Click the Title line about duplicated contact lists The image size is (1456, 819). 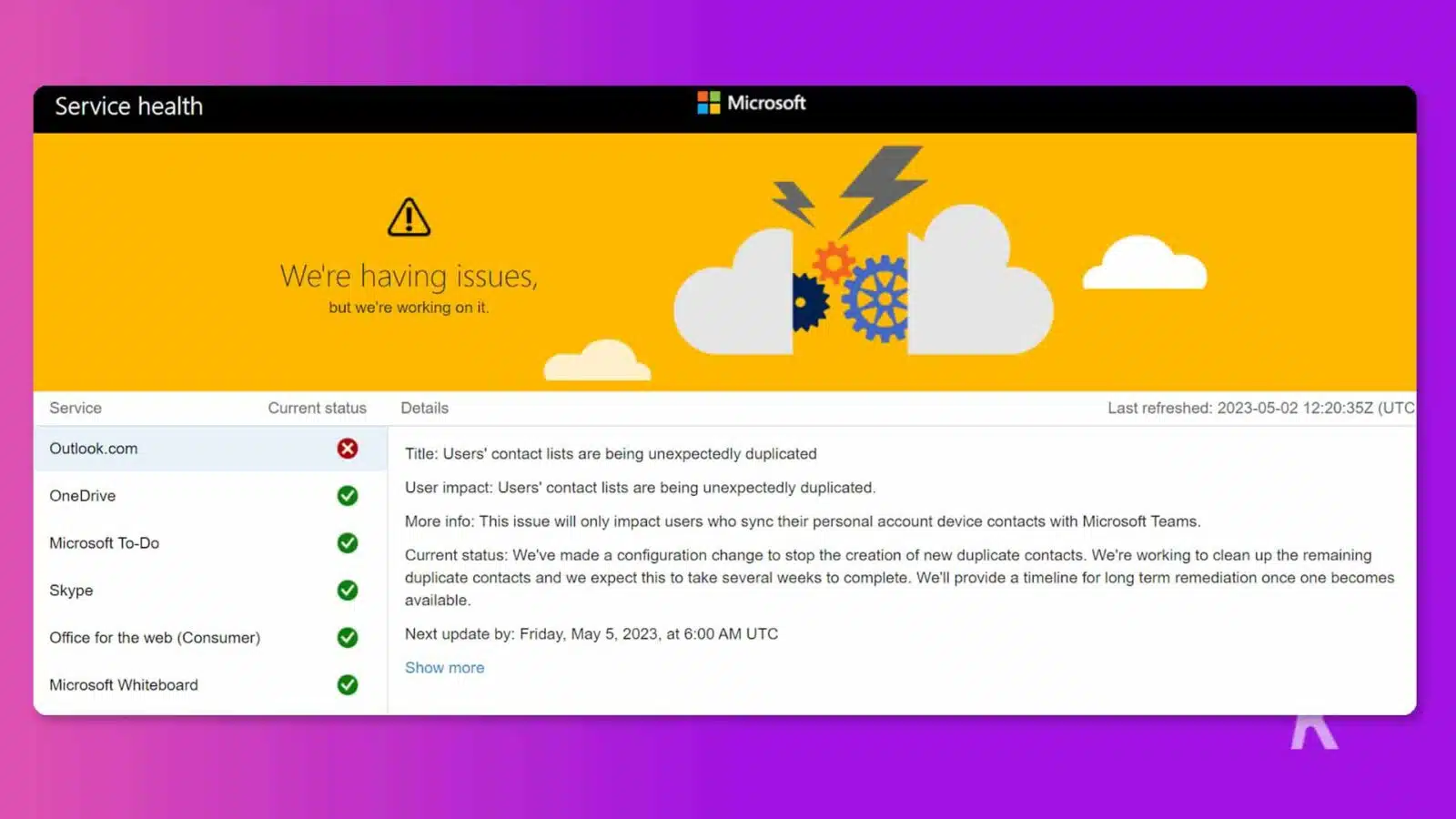click(x=611, y=454)
